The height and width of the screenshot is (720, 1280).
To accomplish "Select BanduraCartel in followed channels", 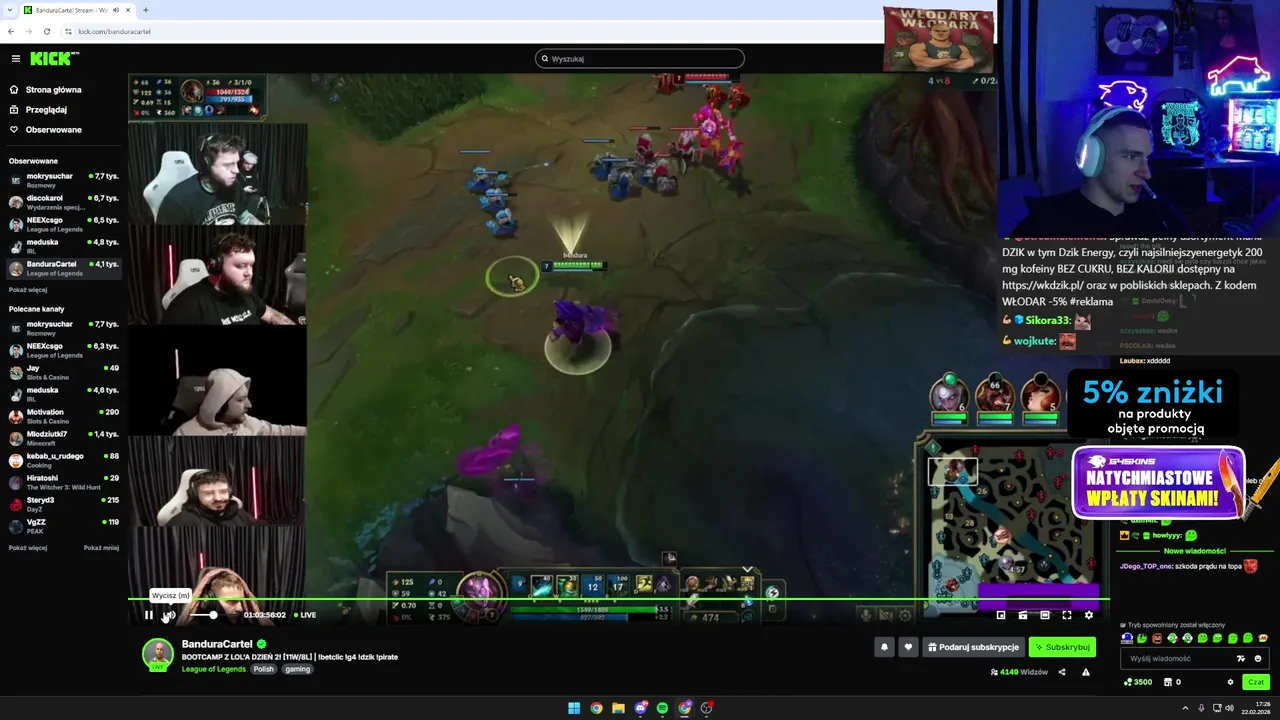I will pyautogui.click(x=64, y=268).
